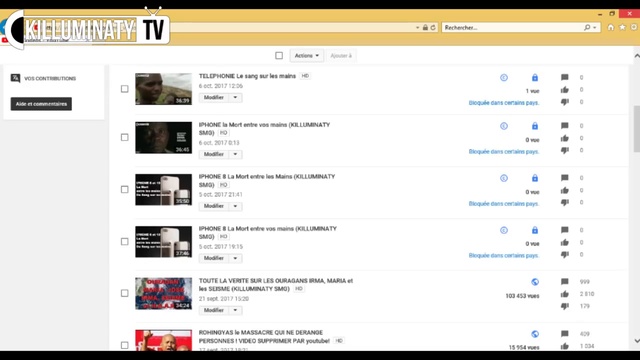Click comments icon of IPHONE la Mort video
The height and width of the screenshot is (360, 640).
point(564,126)
